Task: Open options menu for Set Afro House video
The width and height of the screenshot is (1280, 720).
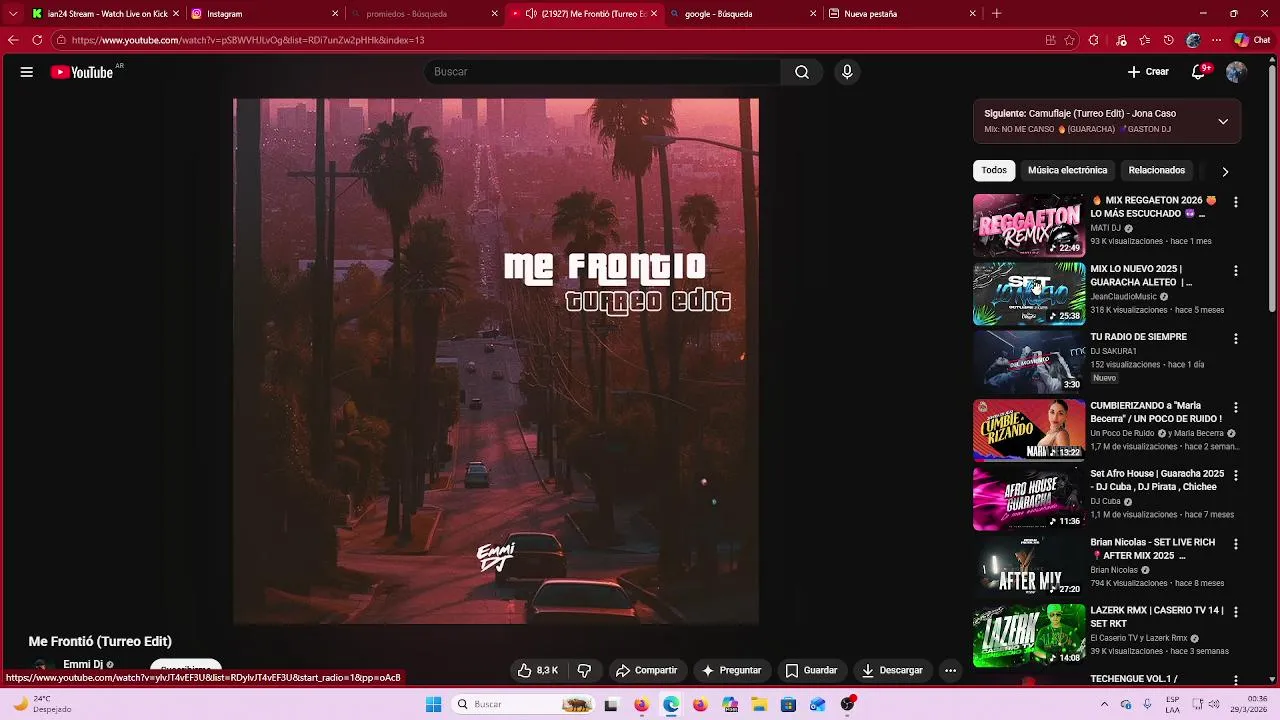Action: (1236, 476)
